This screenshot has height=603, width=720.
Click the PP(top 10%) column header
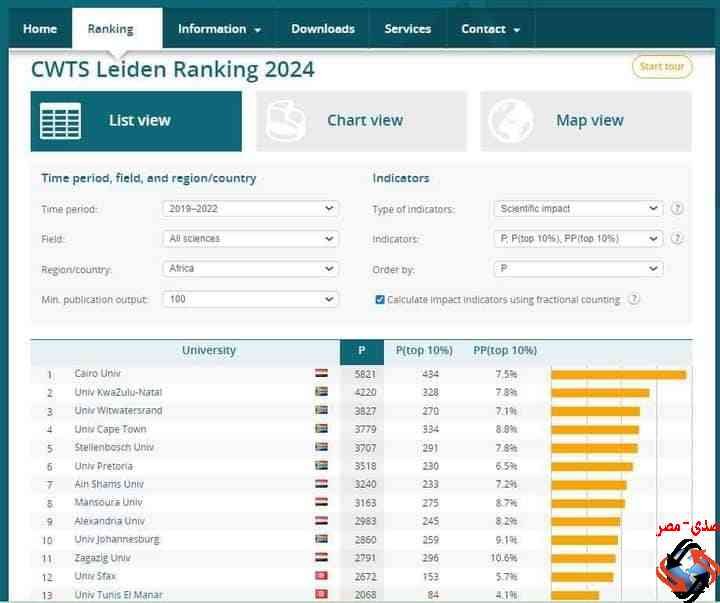coord(505,351)
